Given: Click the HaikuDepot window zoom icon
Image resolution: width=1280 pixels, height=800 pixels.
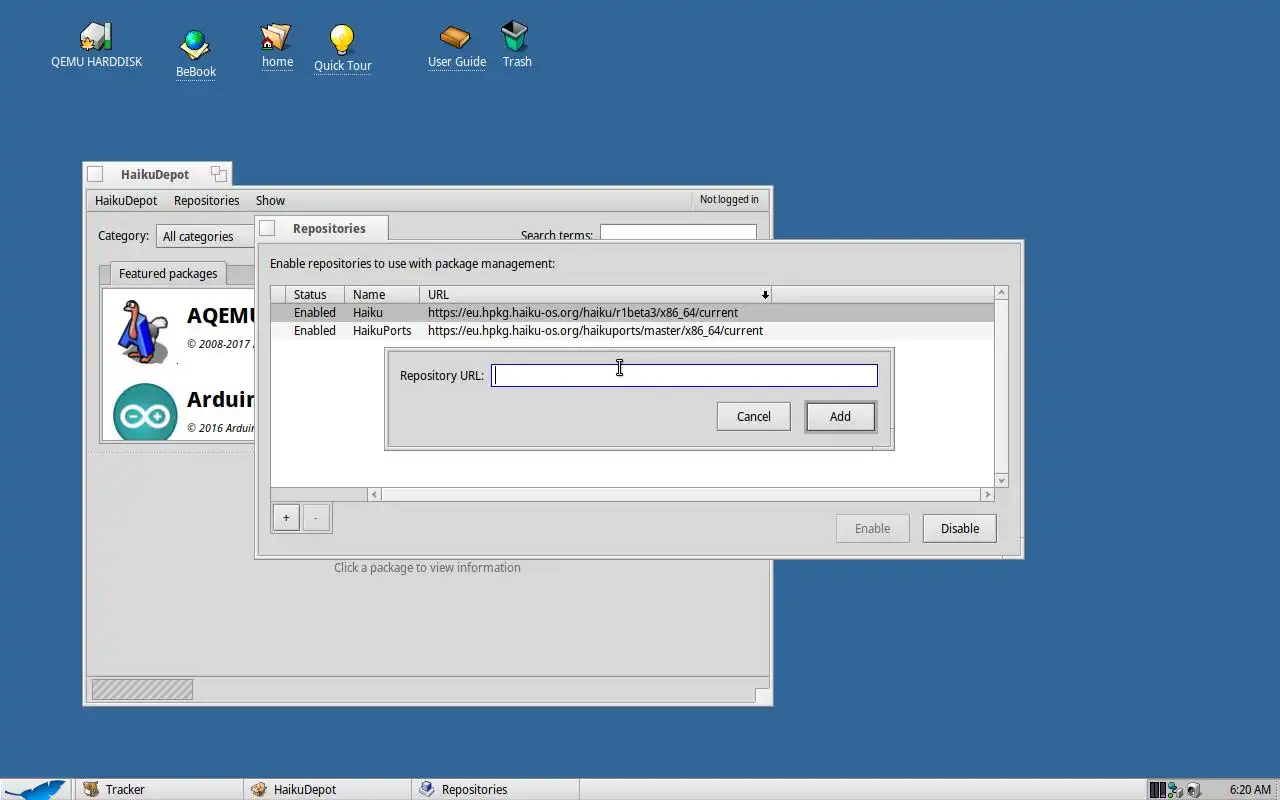Looking at the screenshot, I should click(x=218, y=174).
